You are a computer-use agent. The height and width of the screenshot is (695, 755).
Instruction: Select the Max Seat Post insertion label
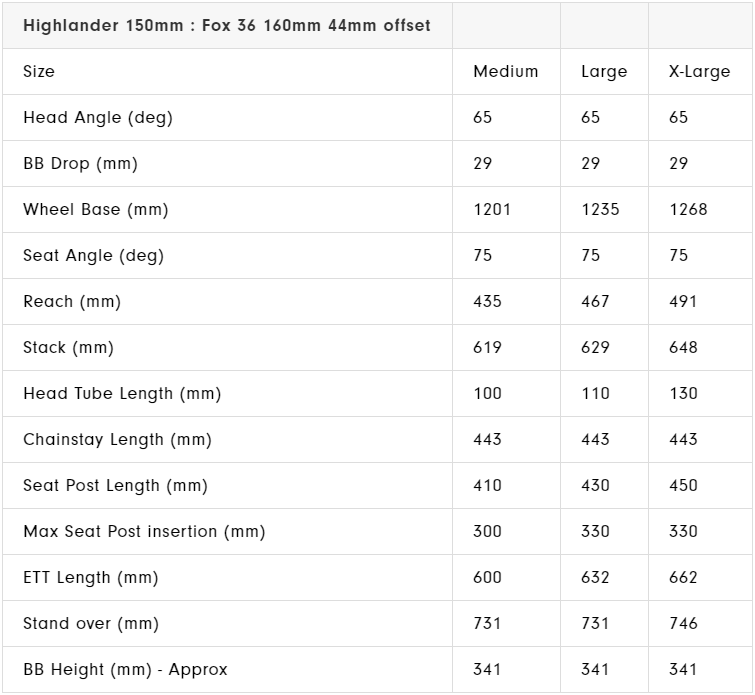pyautogui.click(x=144, y=532)
